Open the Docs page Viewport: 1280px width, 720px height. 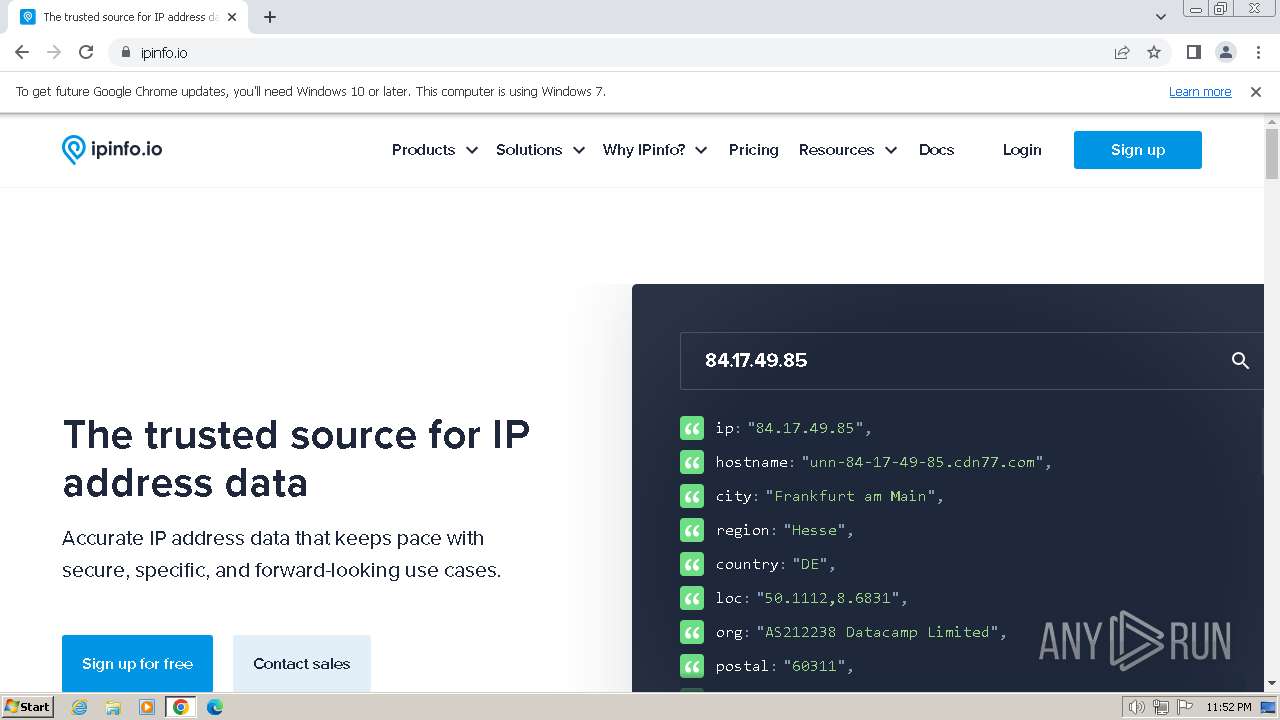[x=936, y=150]
